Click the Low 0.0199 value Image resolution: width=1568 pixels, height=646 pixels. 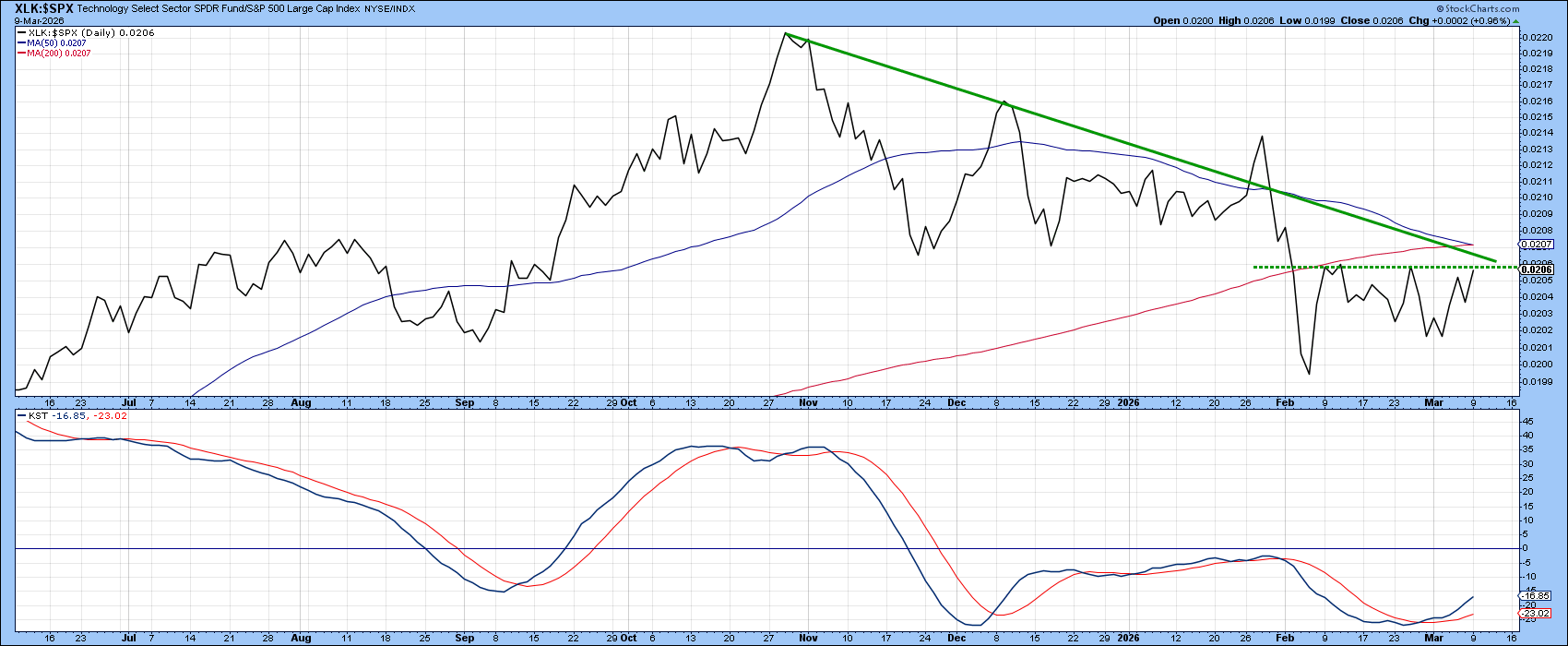1307,20
